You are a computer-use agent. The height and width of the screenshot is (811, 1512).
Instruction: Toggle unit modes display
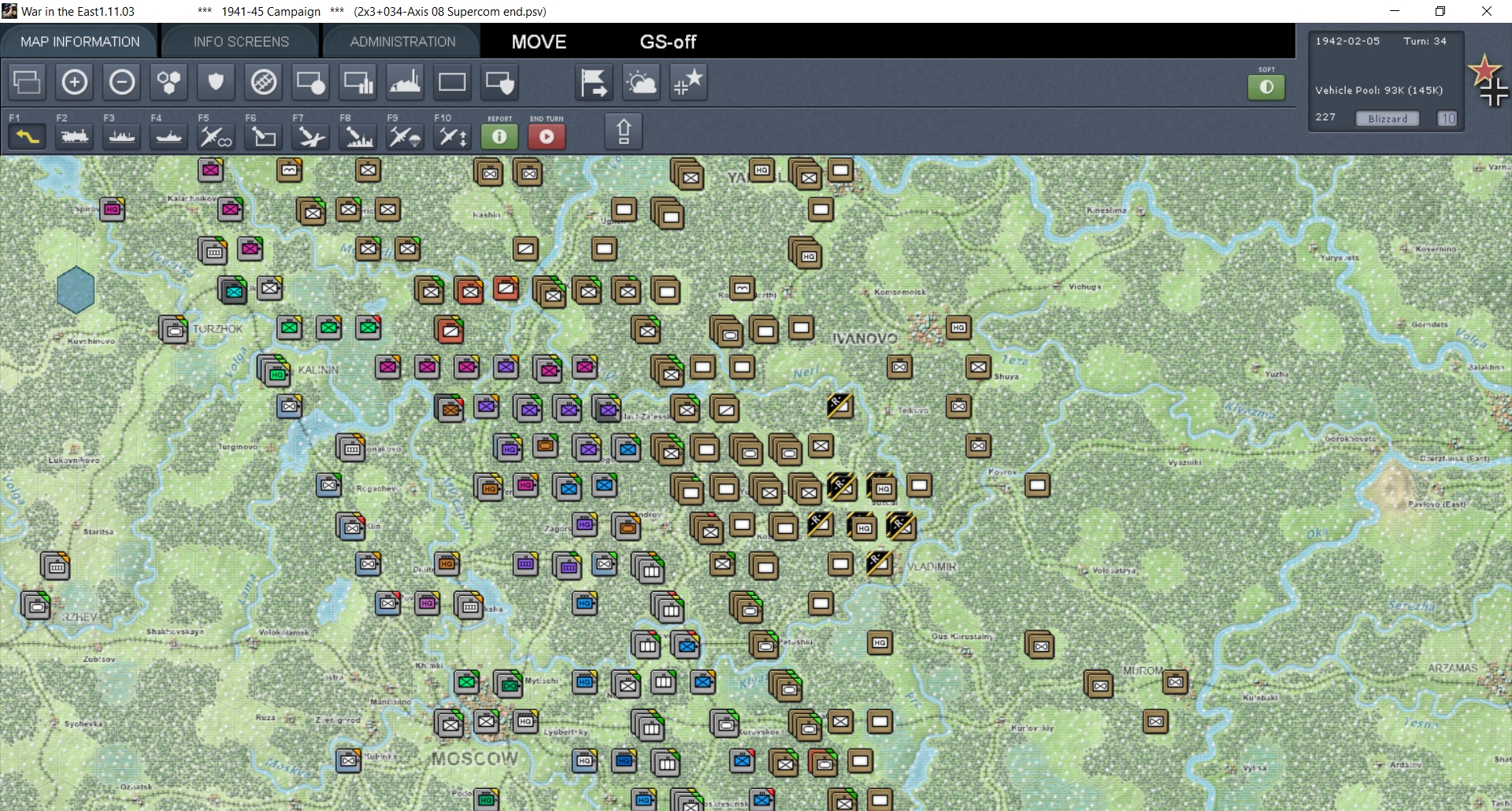click(311, 82)
